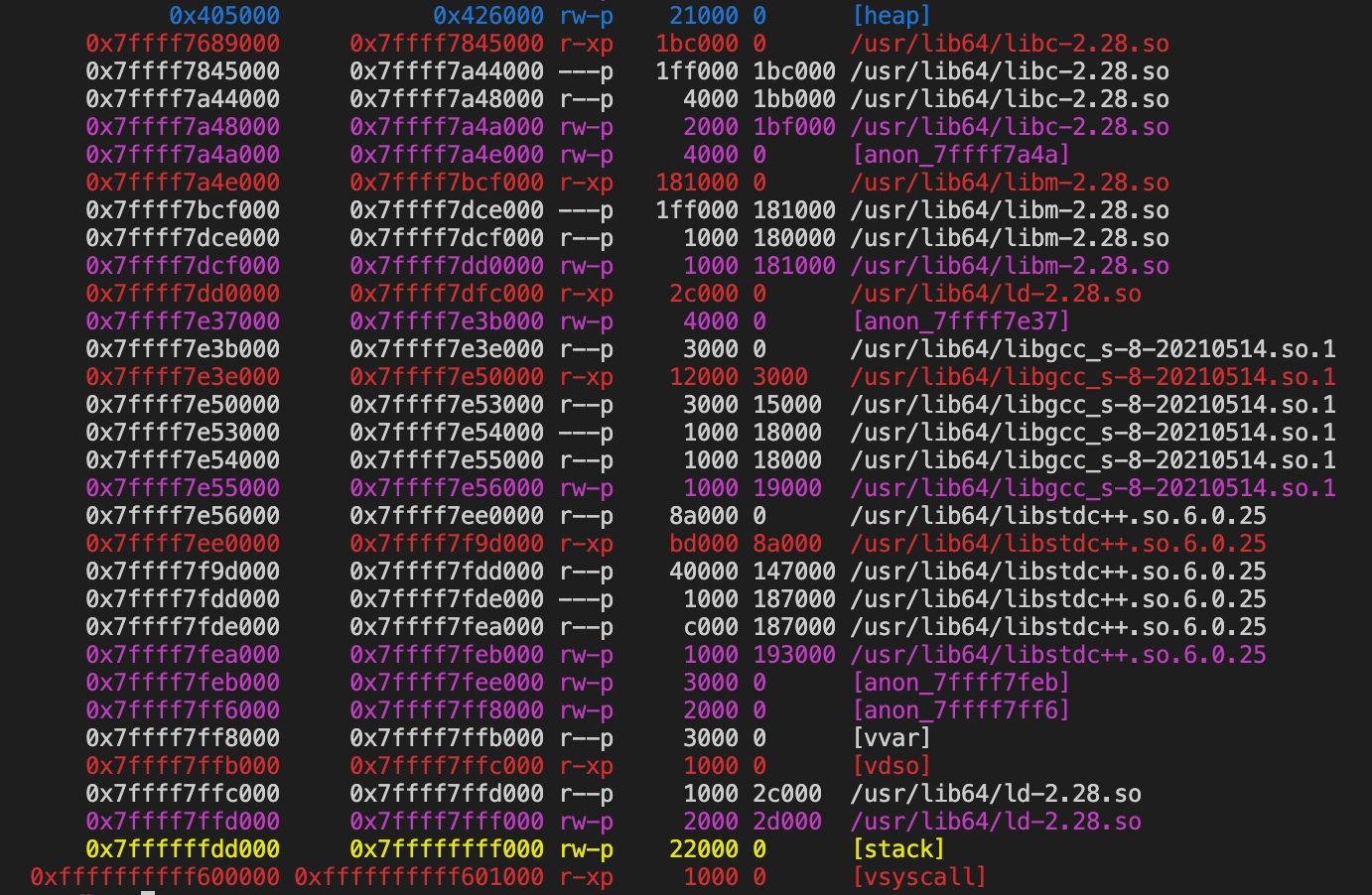Click the [vdso] label
1372x895 pixels.
coord(892,766)
